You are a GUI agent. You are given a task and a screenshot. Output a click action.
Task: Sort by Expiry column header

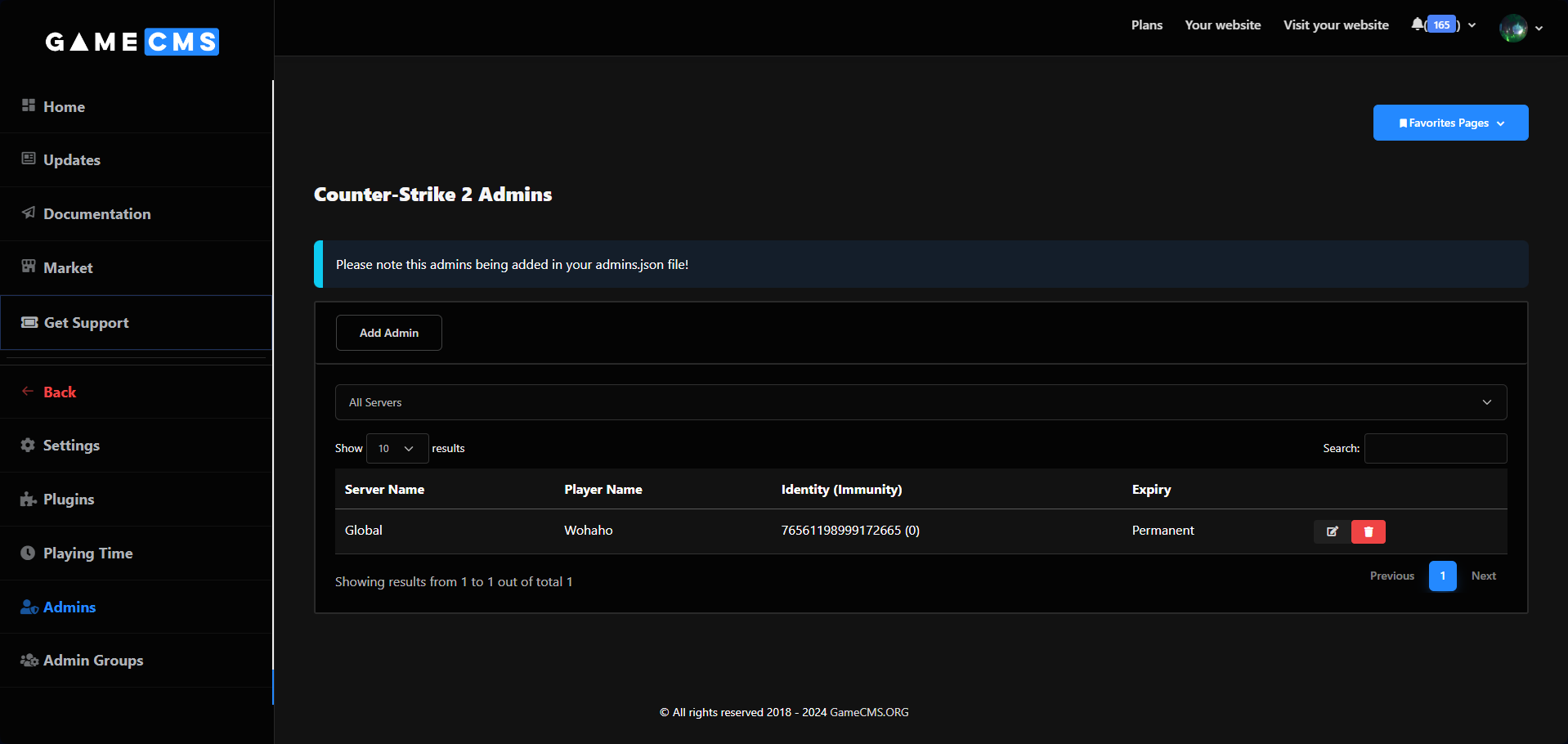pos(1152,489)
